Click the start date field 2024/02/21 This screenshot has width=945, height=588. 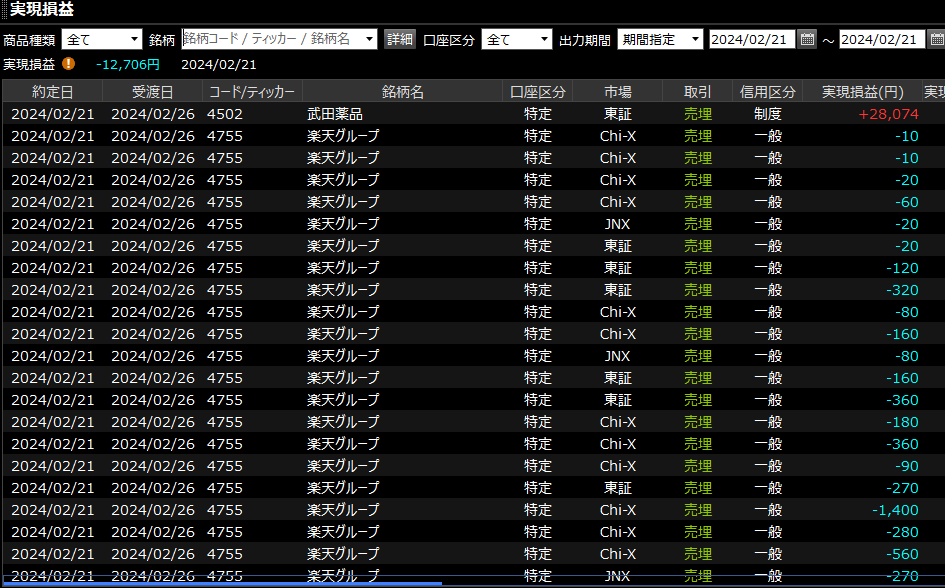coord(752,40)
